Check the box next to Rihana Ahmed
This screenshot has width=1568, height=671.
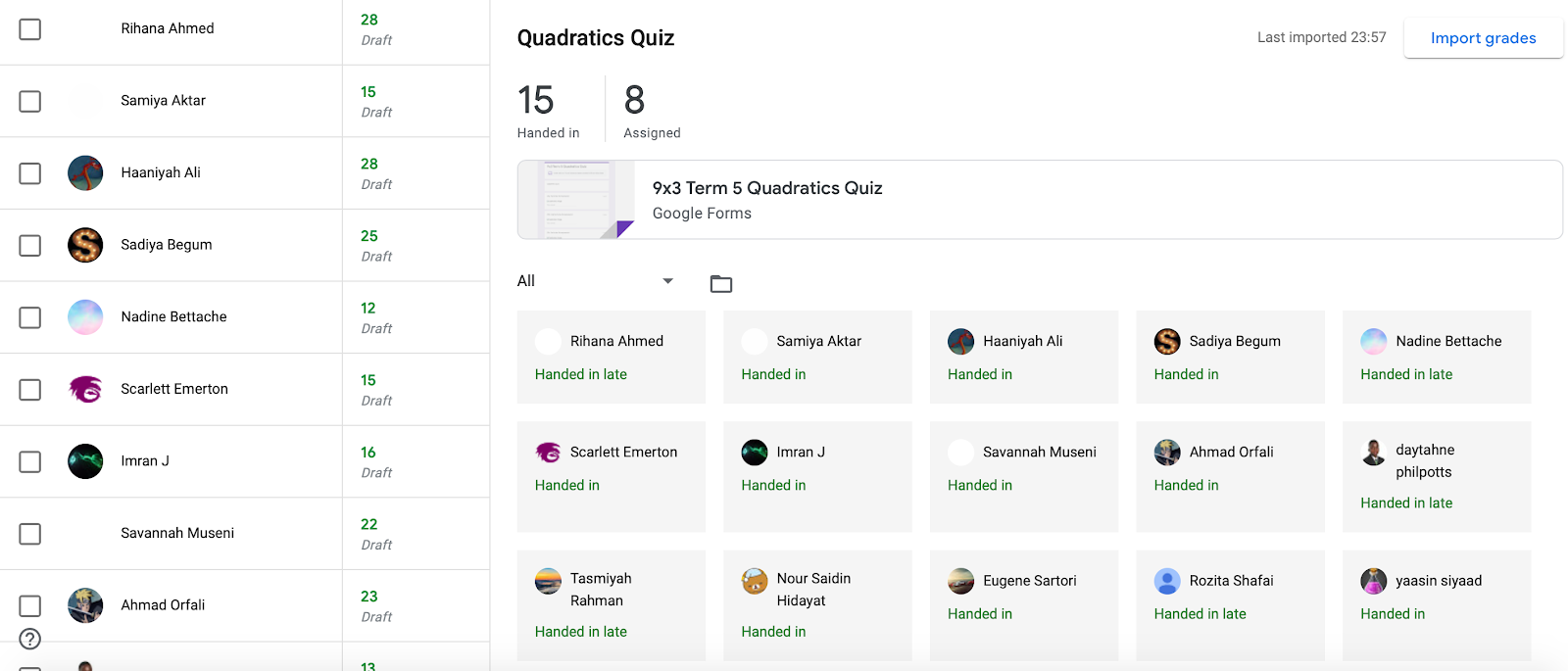coord(30,29)
